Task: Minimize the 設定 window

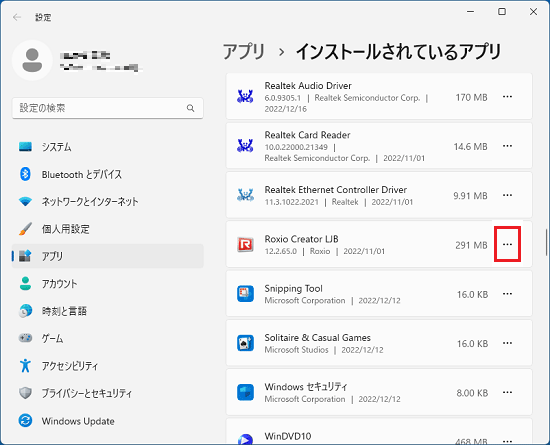Action: pyautogui.click(x=470, y=12)
